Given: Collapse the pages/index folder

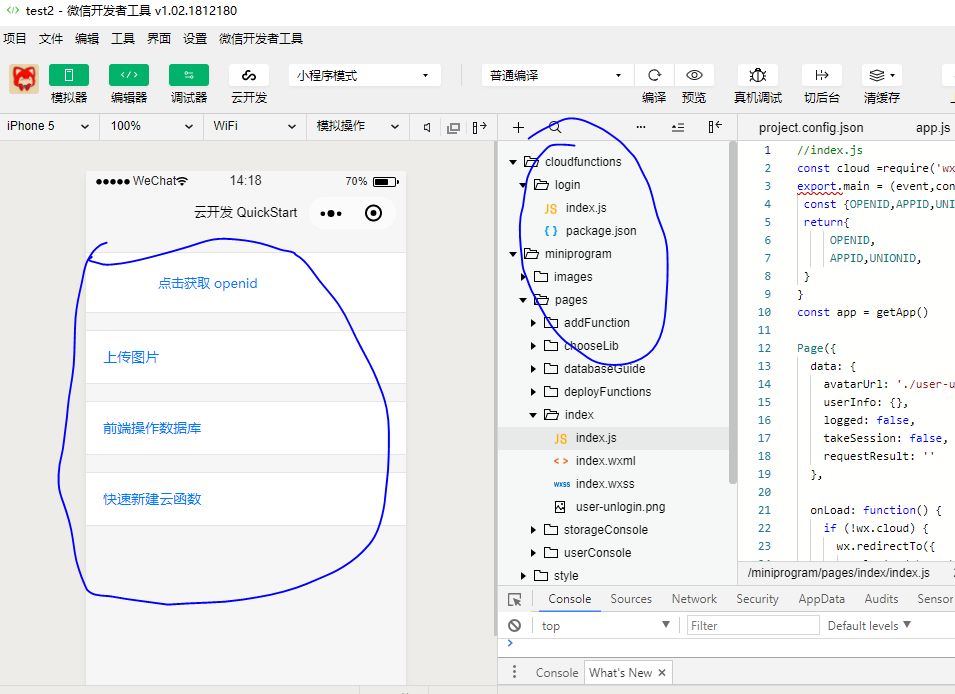Looking at the screenshot, I should coord(533,415).
